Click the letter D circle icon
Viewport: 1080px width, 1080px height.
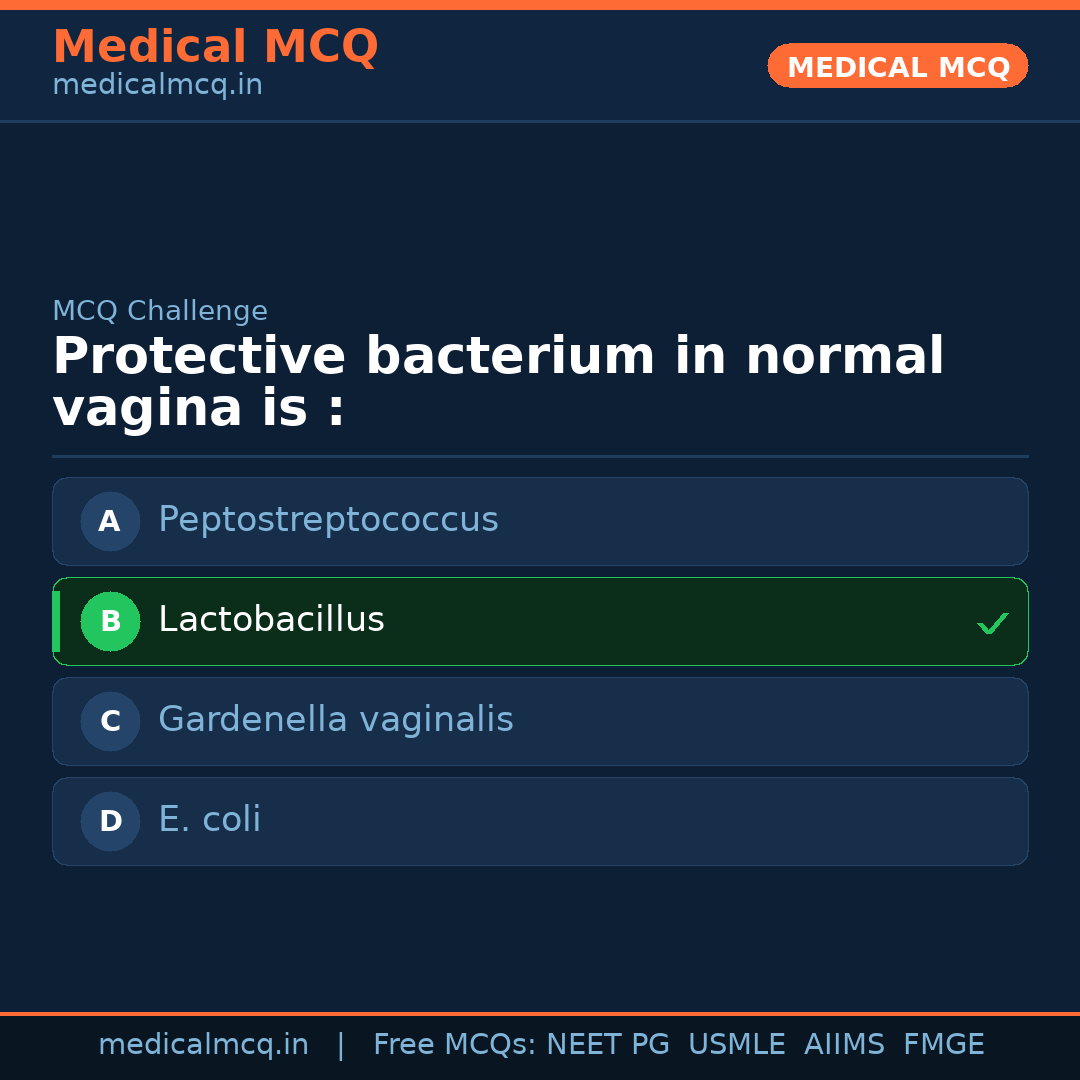pyautogui.click(x=110, y=821)
